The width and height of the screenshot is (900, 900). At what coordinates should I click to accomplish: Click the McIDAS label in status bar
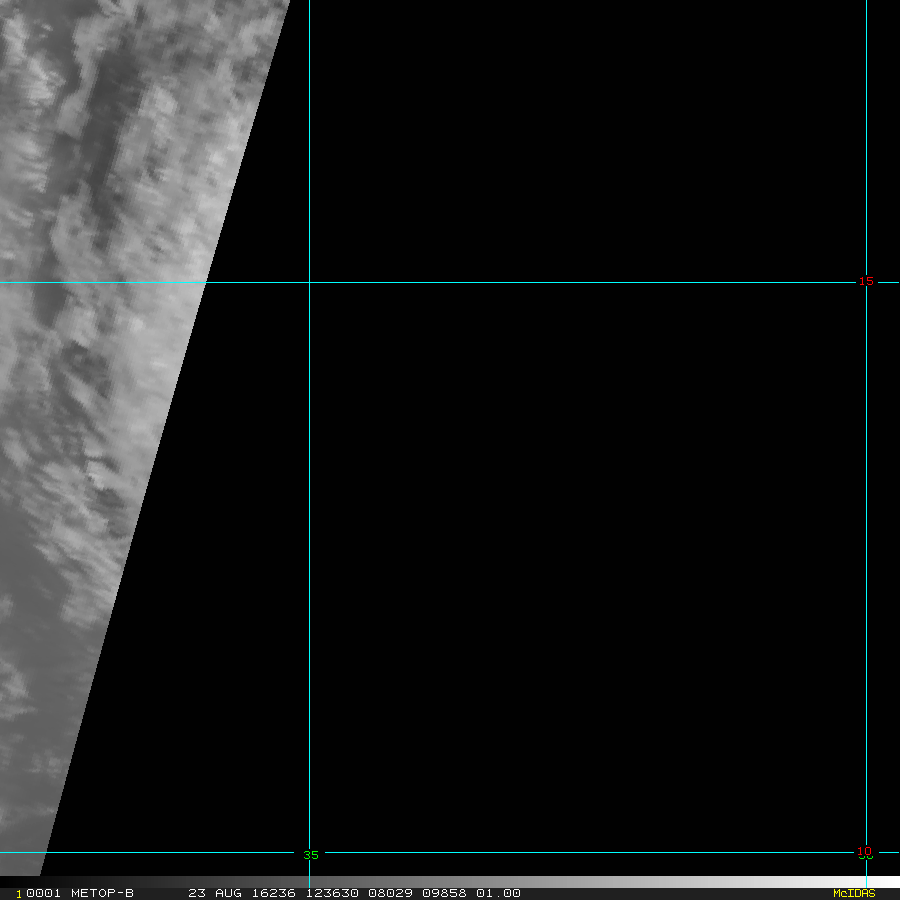pyautogui.click(x=853, y=893)
